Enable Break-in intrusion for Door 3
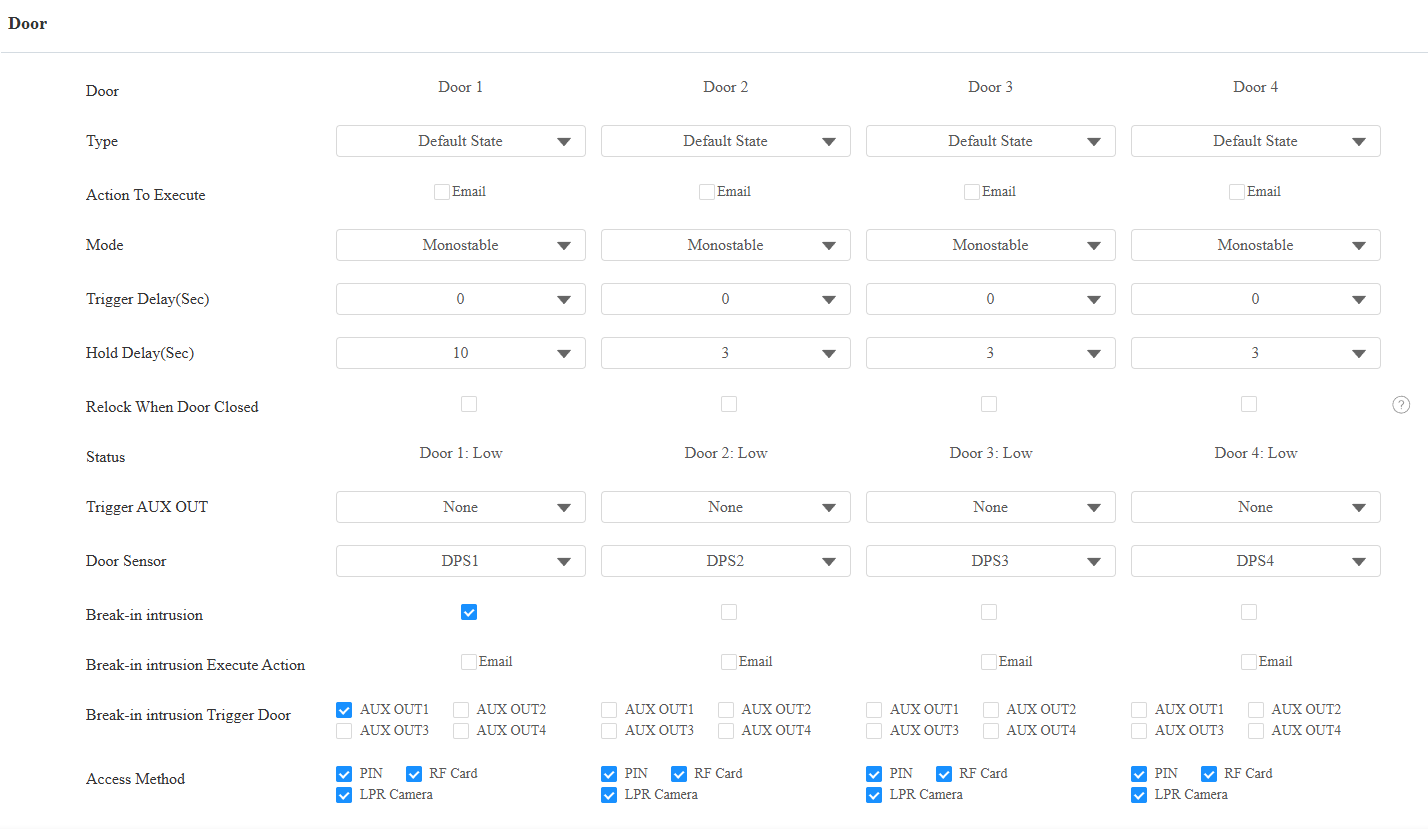 (989, 612)
